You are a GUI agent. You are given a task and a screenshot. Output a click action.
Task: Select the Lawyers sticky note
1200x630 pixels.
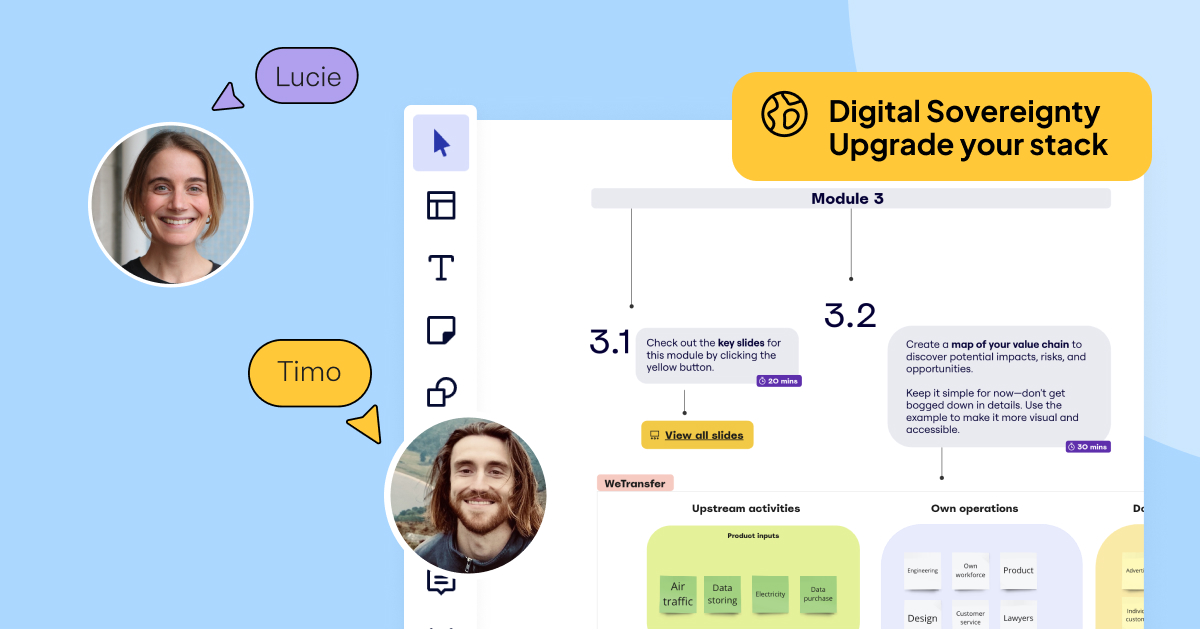click(x=1018, y=615)
